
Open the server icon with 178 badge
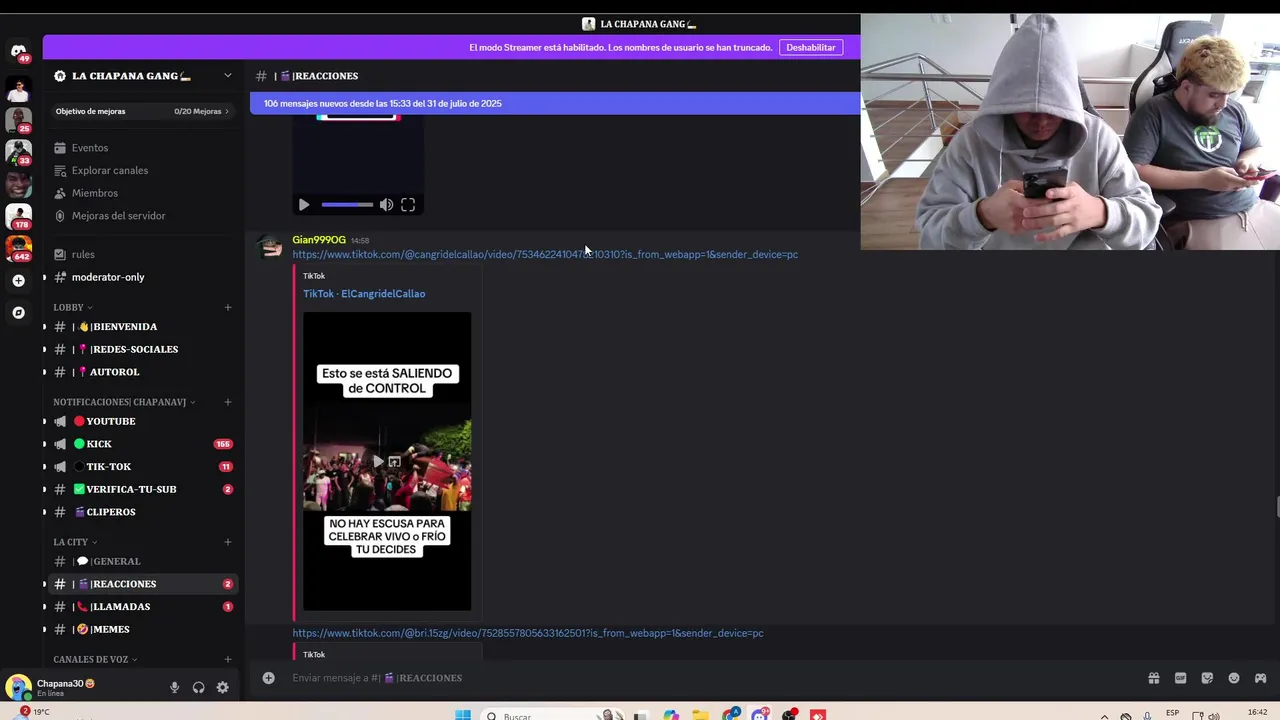pyautogui.click(x=18, y=217)
